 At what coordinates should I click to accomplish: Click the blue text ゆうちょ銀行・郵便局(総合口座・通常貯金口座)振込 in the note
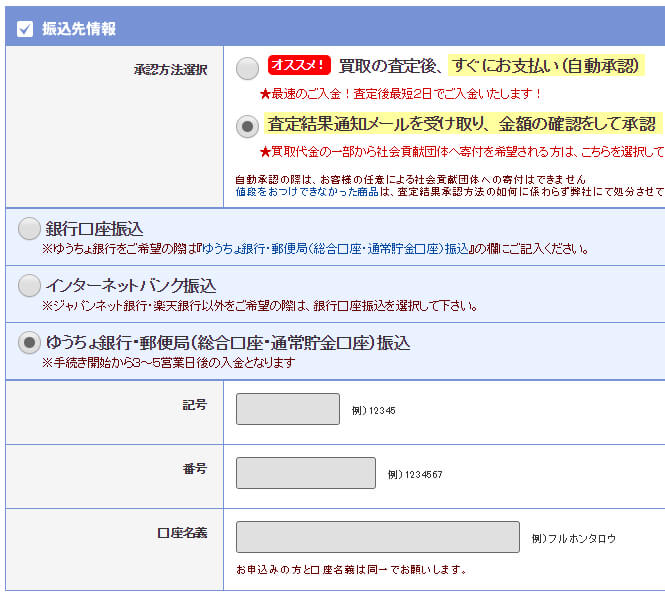coord(335,249)
